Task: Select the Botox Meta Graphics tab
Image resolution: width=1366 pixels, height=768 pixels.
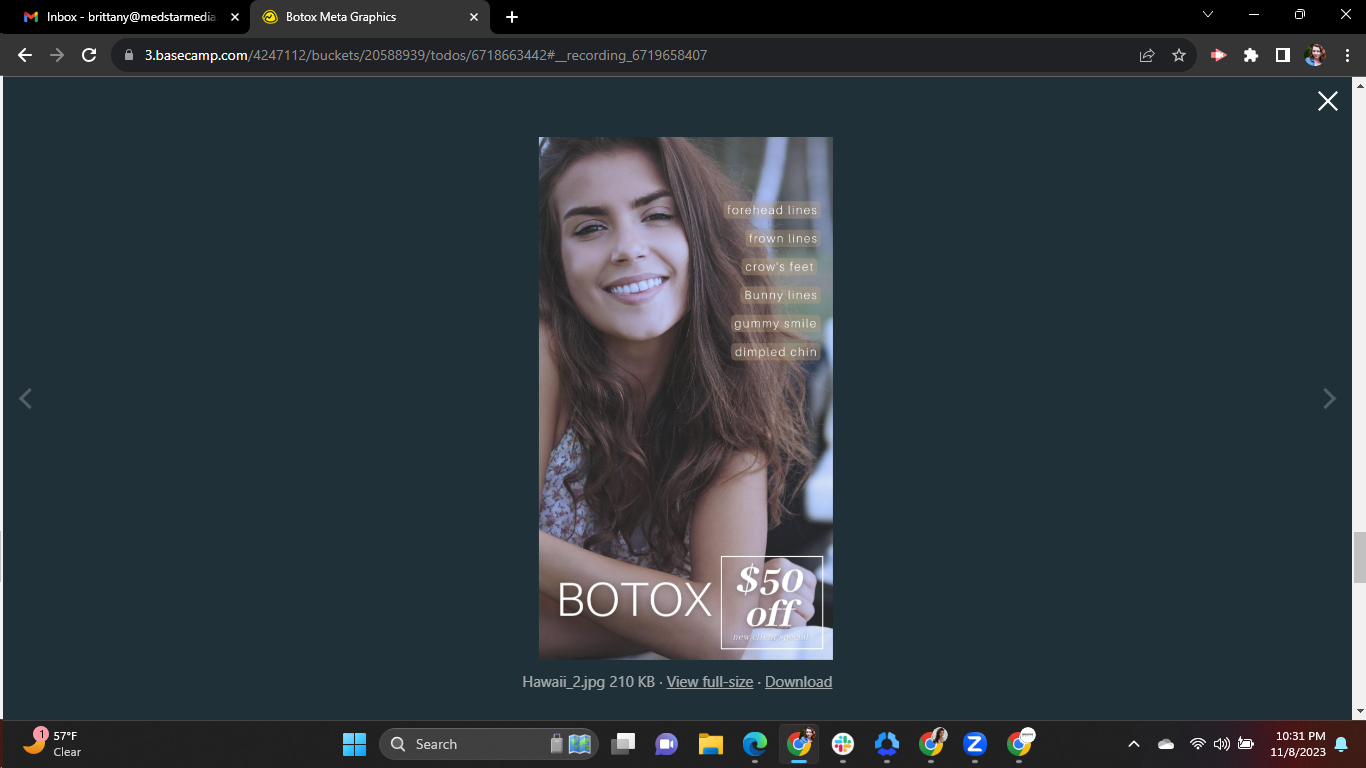Action: coord(370,17)
